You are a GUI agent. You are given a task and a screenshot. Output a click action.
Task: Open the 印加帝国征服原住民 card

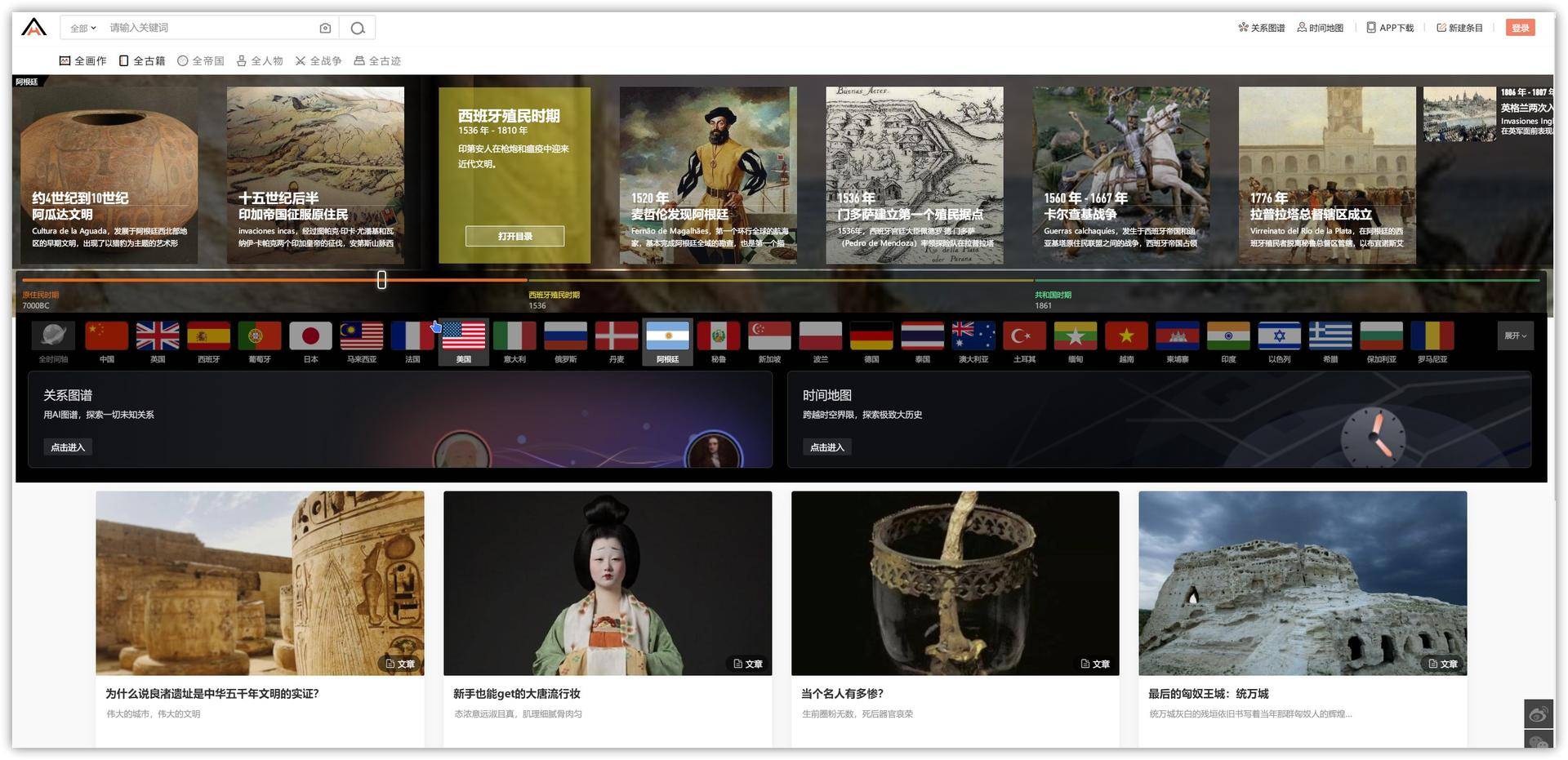tap(315, 176)
